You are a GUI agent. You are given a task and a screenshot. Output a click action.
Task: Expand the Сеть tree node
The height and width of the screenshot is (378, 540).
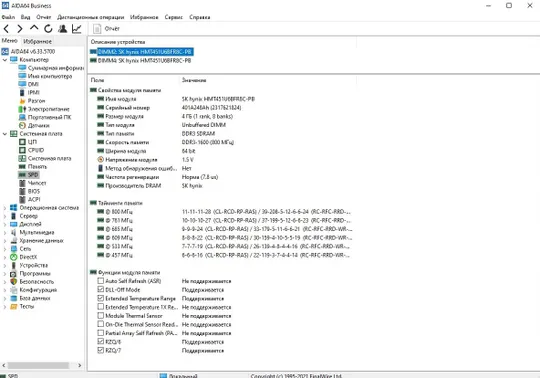click(5, 249)
